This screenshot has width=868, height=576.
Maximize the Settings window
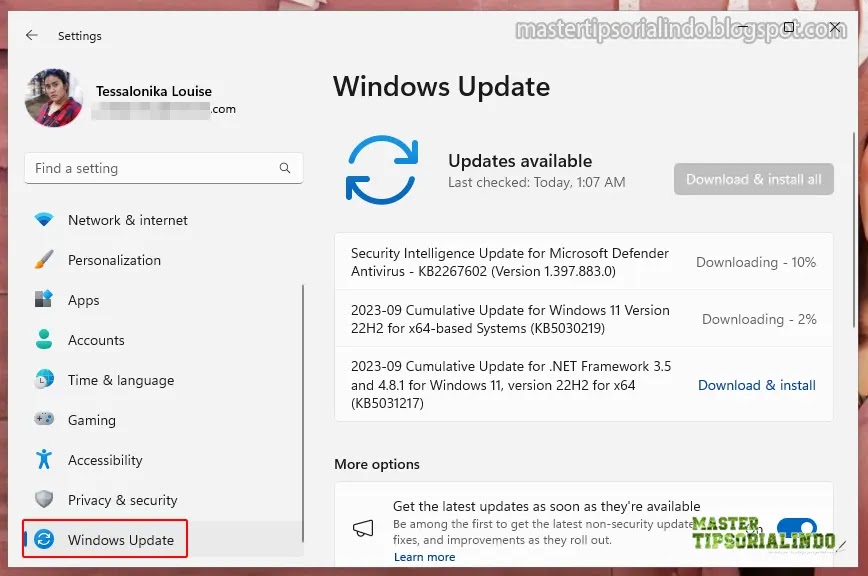coord(789,27)
